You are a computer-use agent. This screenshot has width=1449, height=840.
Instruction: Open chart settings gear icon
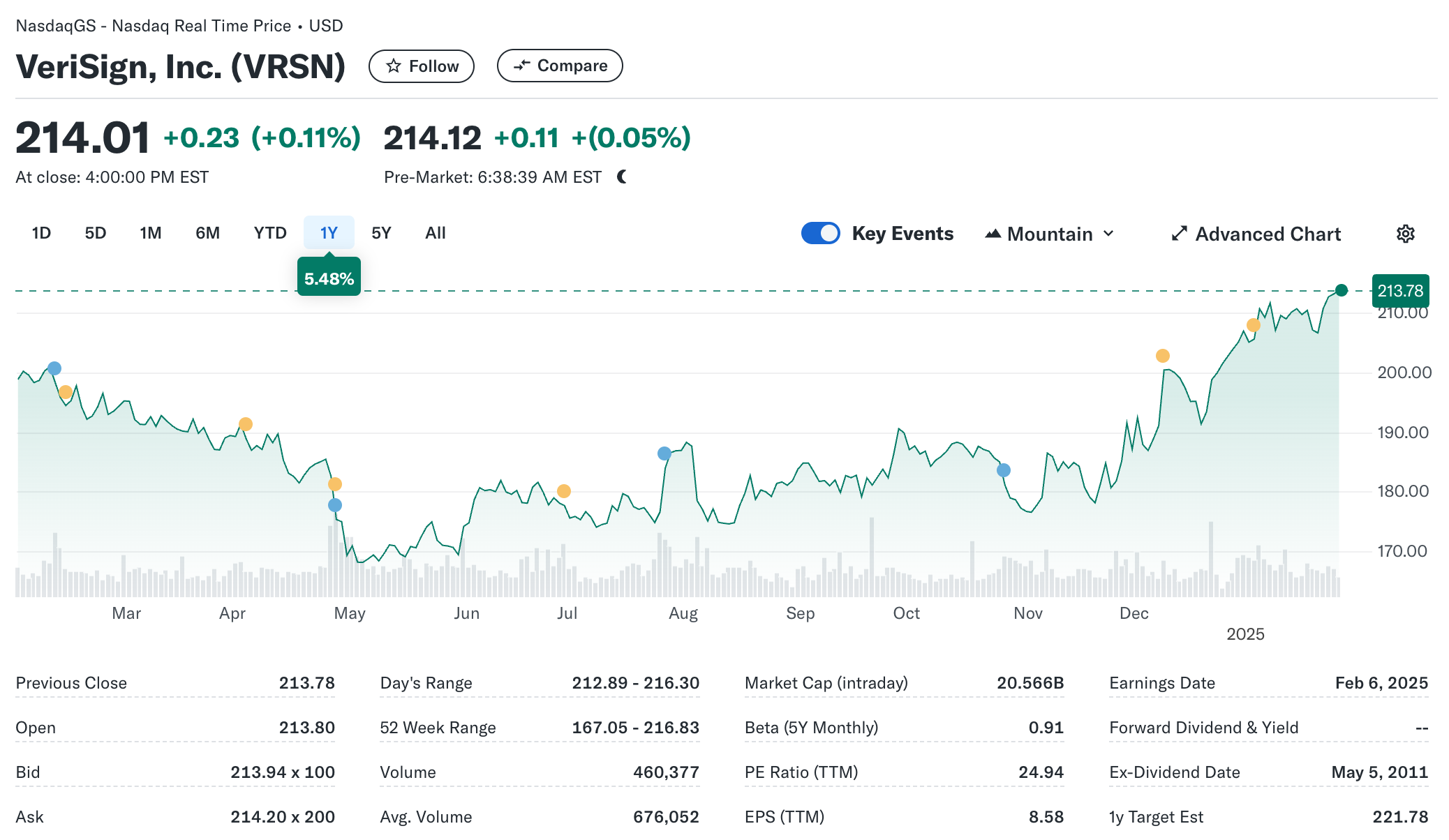pyautogui.click(x=1405, y=234)
